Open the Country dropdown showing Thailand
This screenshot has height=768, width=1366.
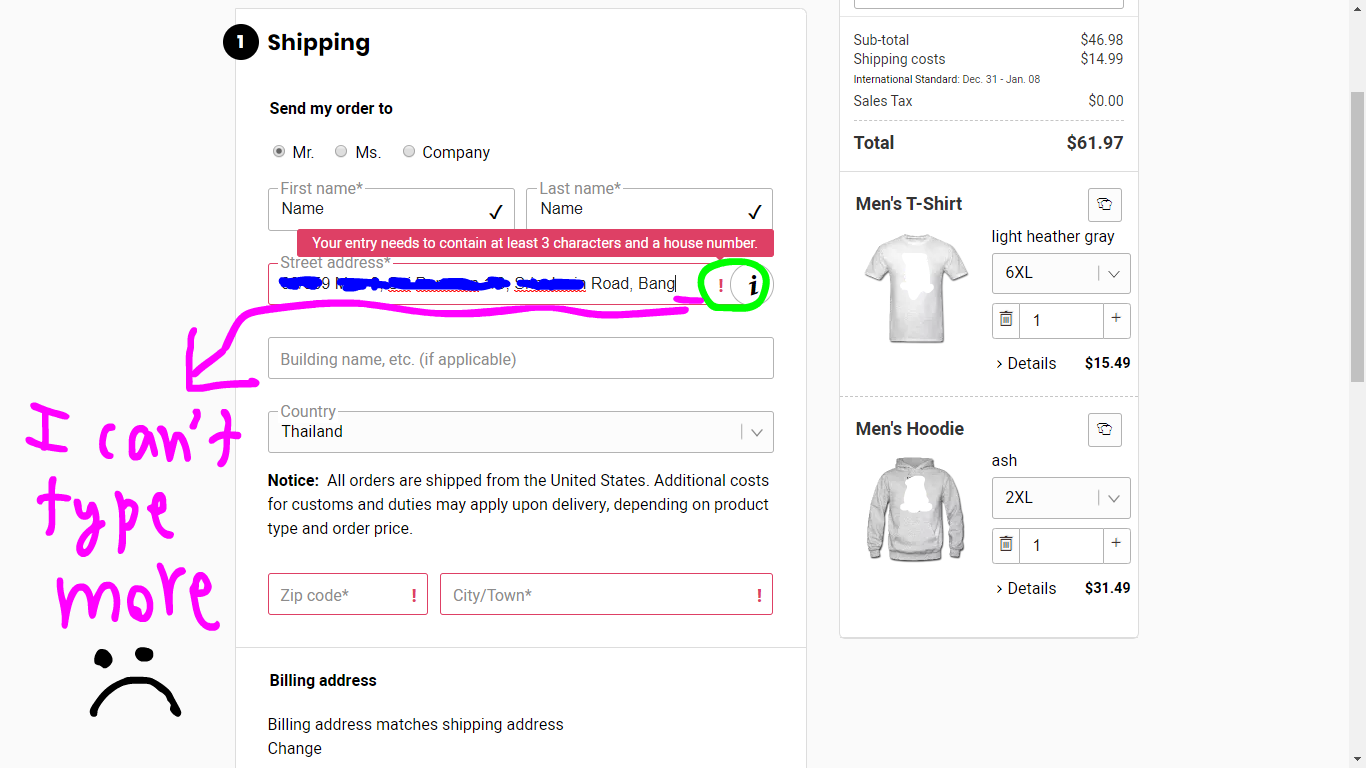pyautogui.click(x=520, y=432)
